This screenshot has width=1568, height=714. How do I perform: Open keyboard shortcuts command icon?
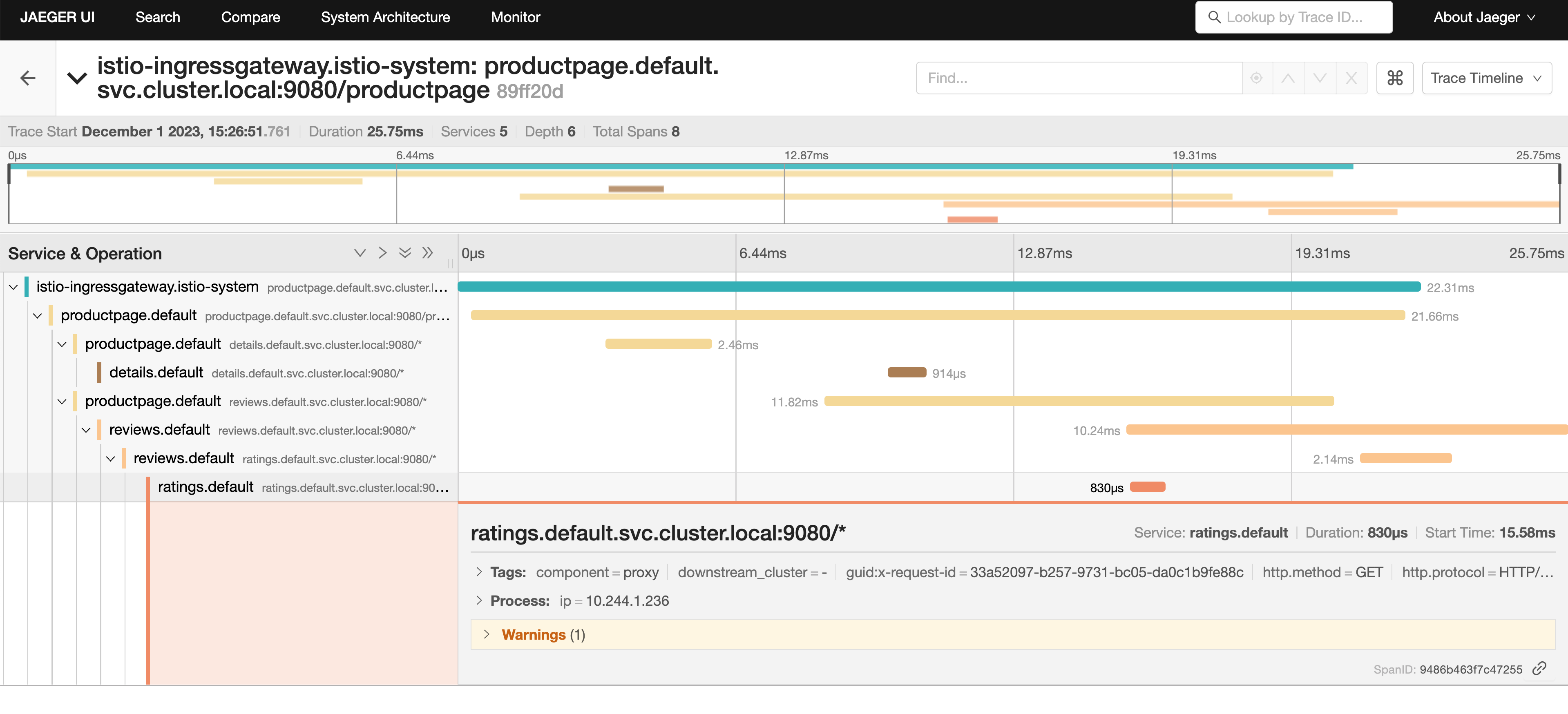point(1395,78)
